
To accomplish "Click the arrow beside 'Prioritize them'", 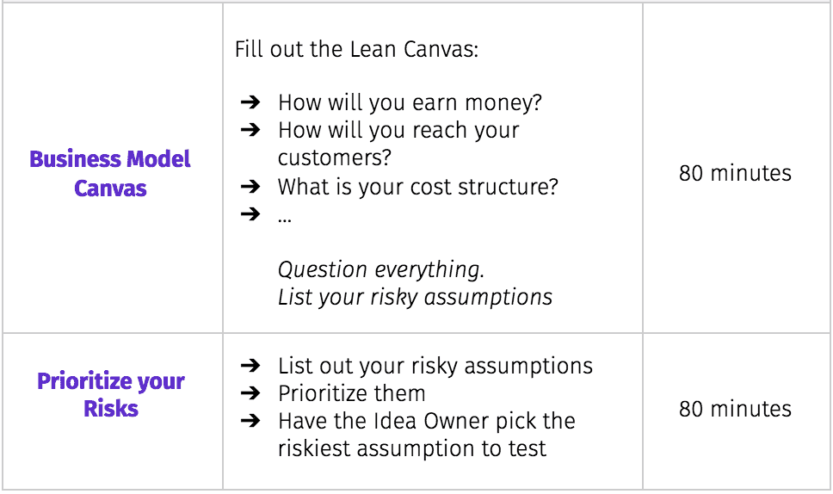I will tap(250, 393).
